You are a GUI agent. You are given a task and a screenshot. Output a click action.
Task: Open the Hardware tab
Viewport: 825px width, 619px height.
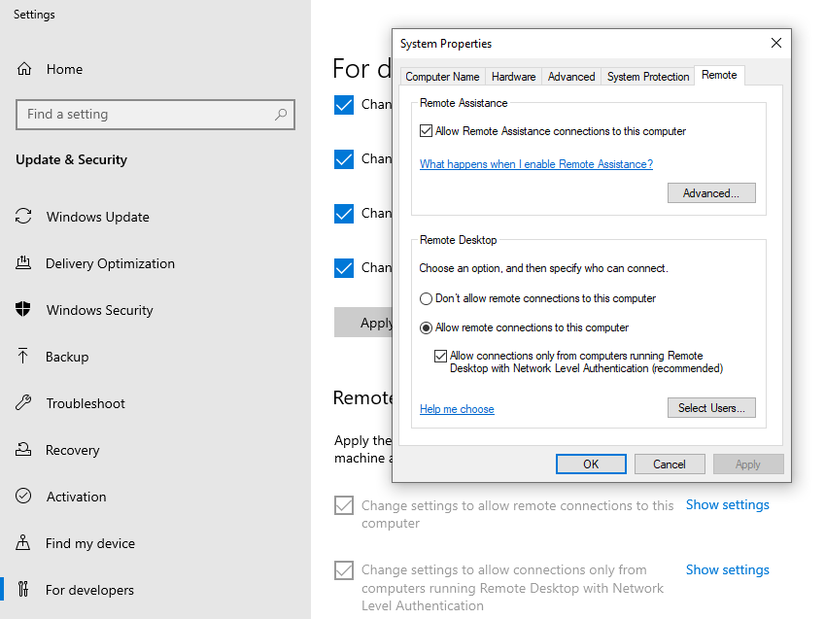click(x=514, y=77)
